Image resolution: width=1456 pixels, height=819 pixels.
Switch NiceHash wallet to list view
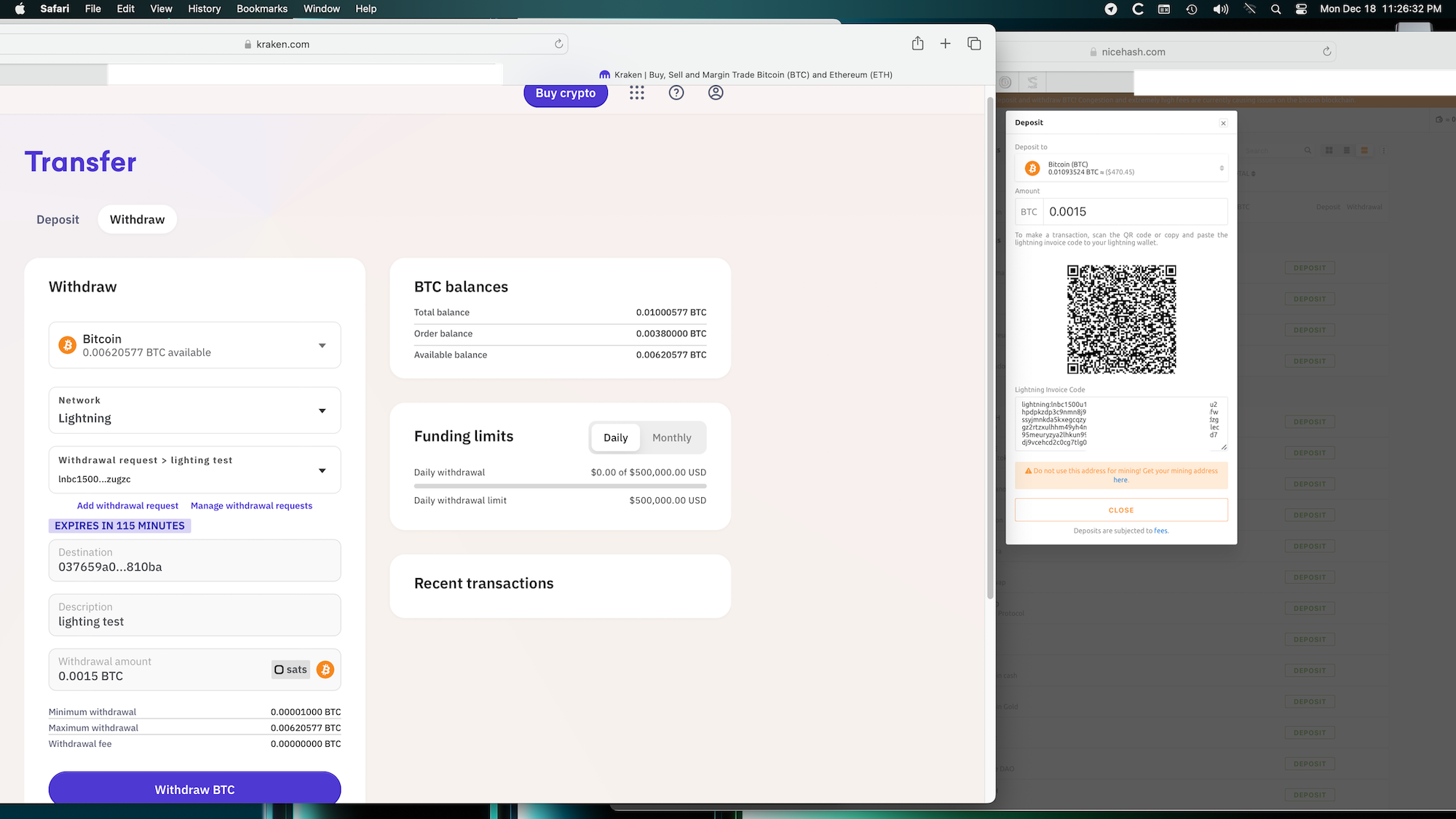(x=1346, y=151)
